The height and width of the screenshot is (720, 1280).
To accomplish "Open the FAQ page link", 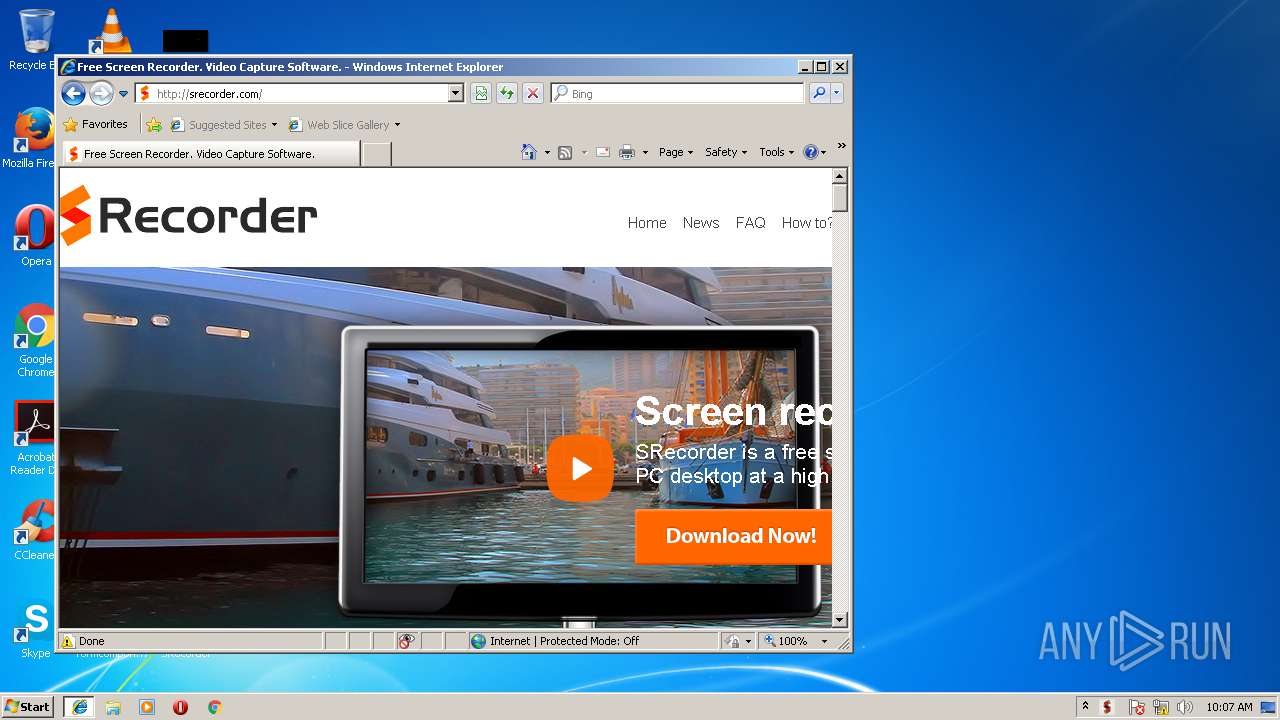I will [750, 223].
